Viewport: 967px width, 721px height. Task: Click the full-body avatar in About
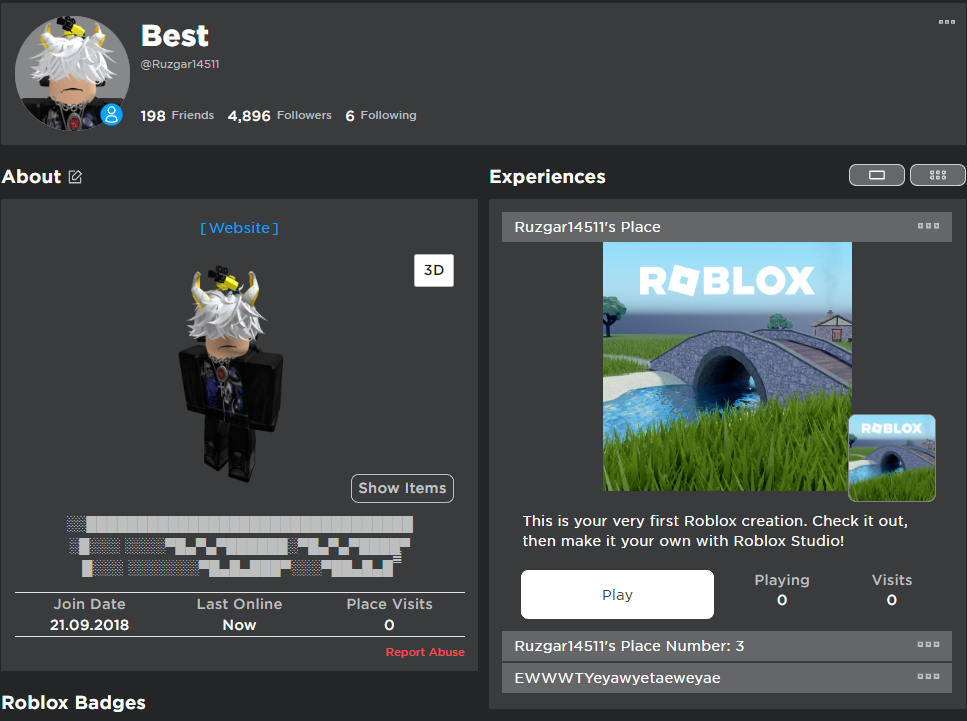[x=231, y=373]
